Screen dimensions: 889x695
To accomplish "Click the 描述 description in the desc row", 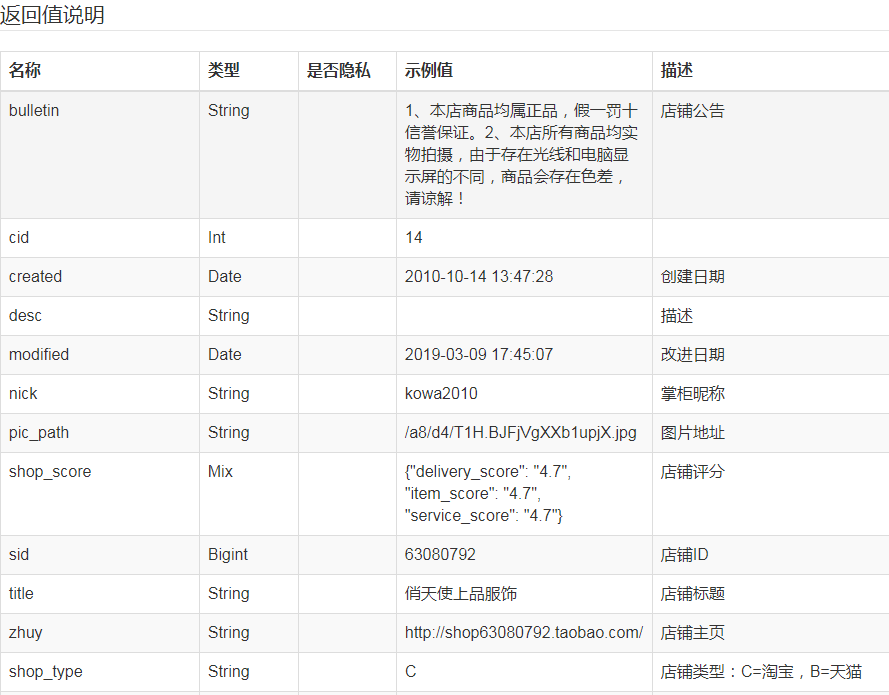I will click(677, 316).
